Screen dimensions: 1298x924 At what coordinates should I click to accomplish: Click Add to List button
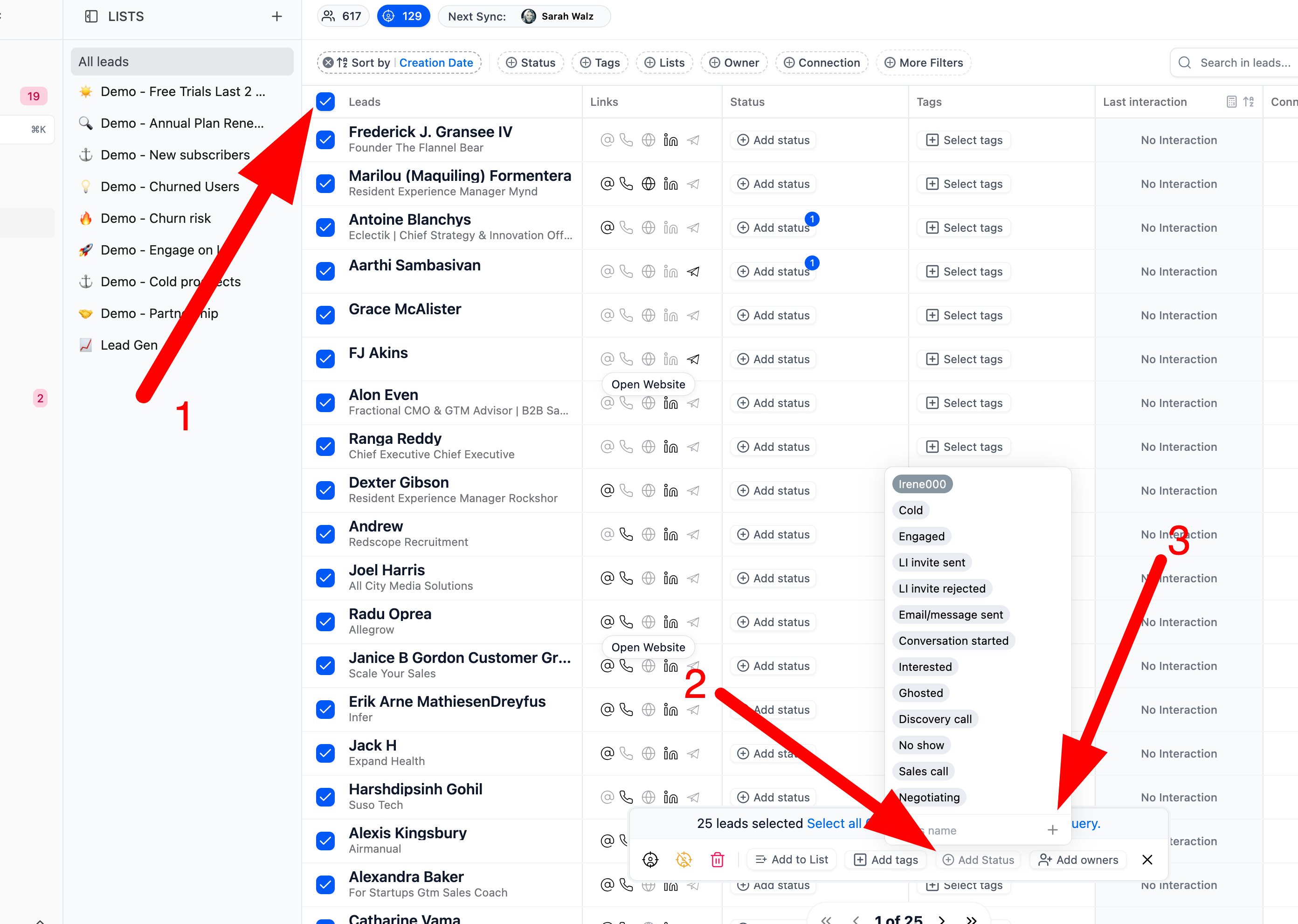click(792, 860)
